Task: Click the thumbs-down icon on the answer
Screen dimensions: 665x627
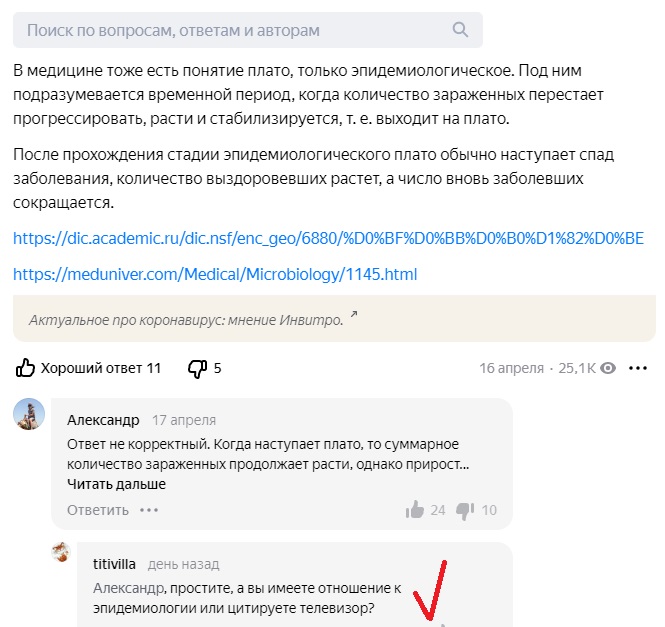Action: (x=198, y=368)
